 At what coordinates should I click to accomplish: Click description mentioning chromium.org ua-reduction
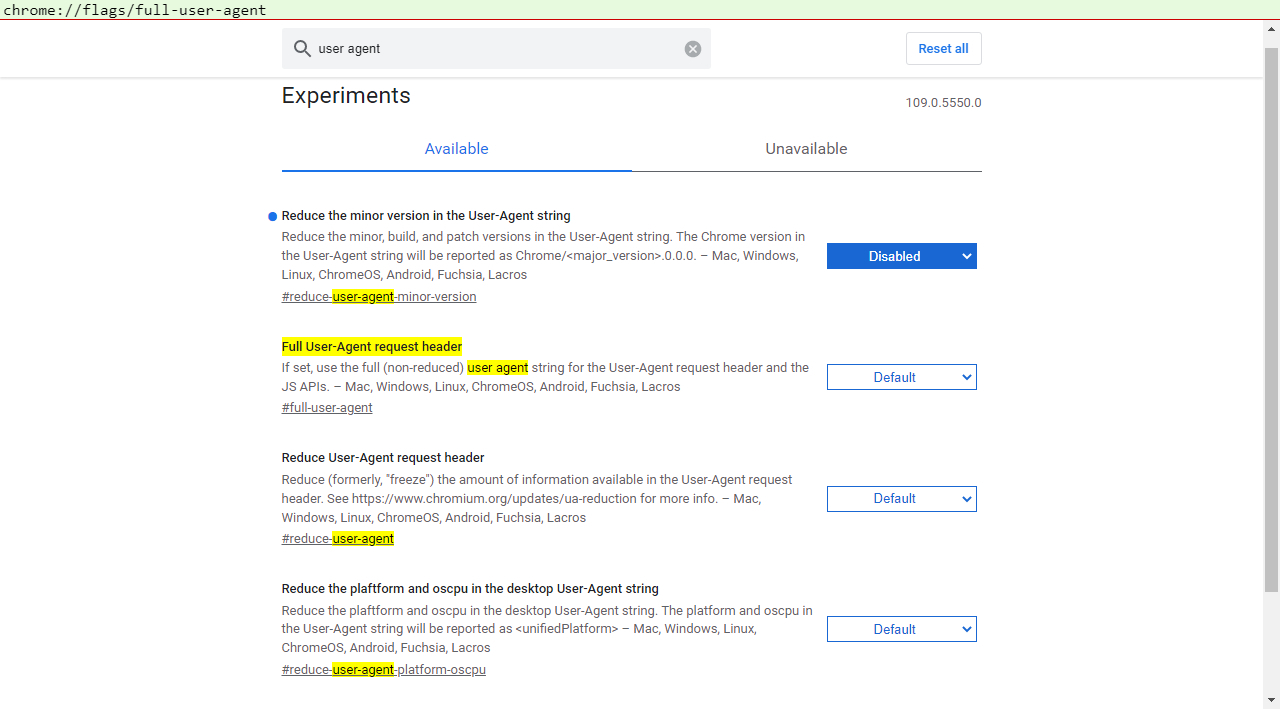537,499
